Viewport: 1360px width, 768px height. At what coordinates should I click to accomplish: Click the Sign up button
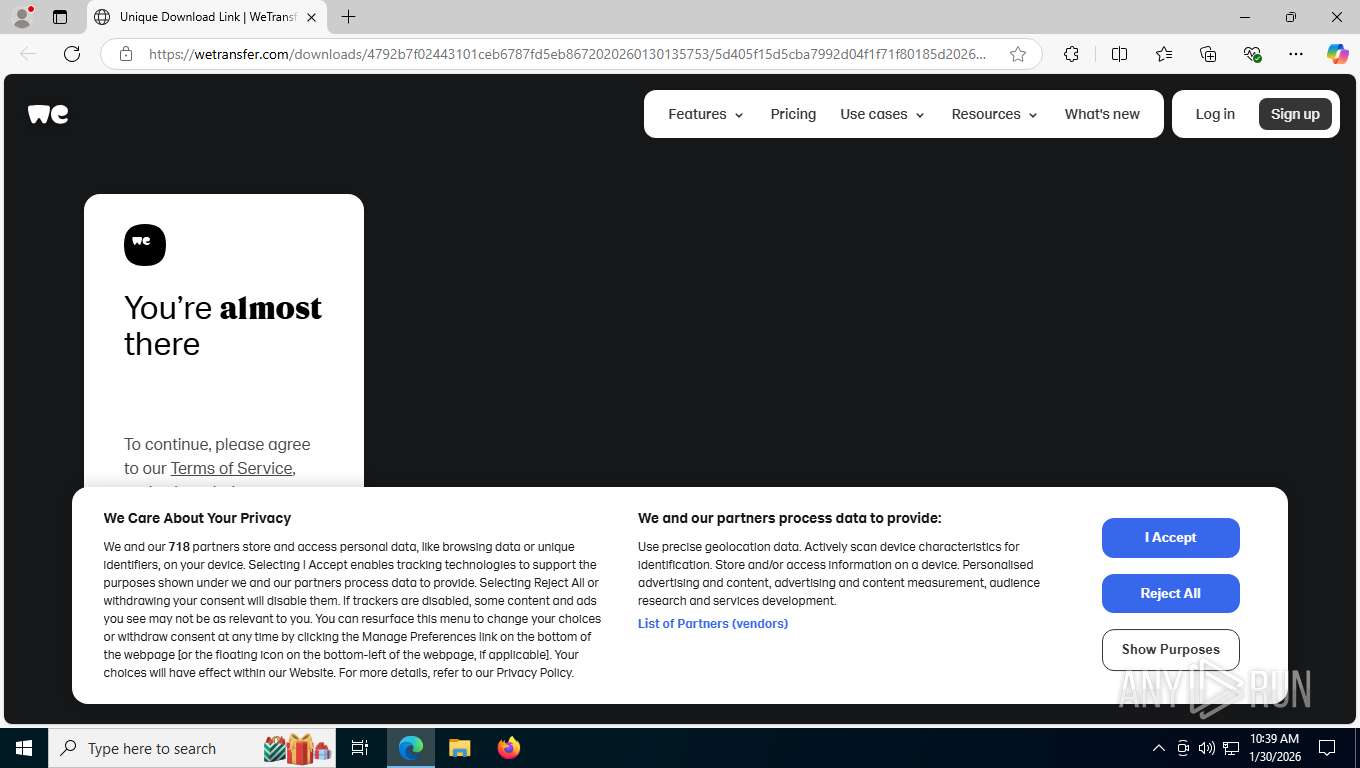[1295, 114]
